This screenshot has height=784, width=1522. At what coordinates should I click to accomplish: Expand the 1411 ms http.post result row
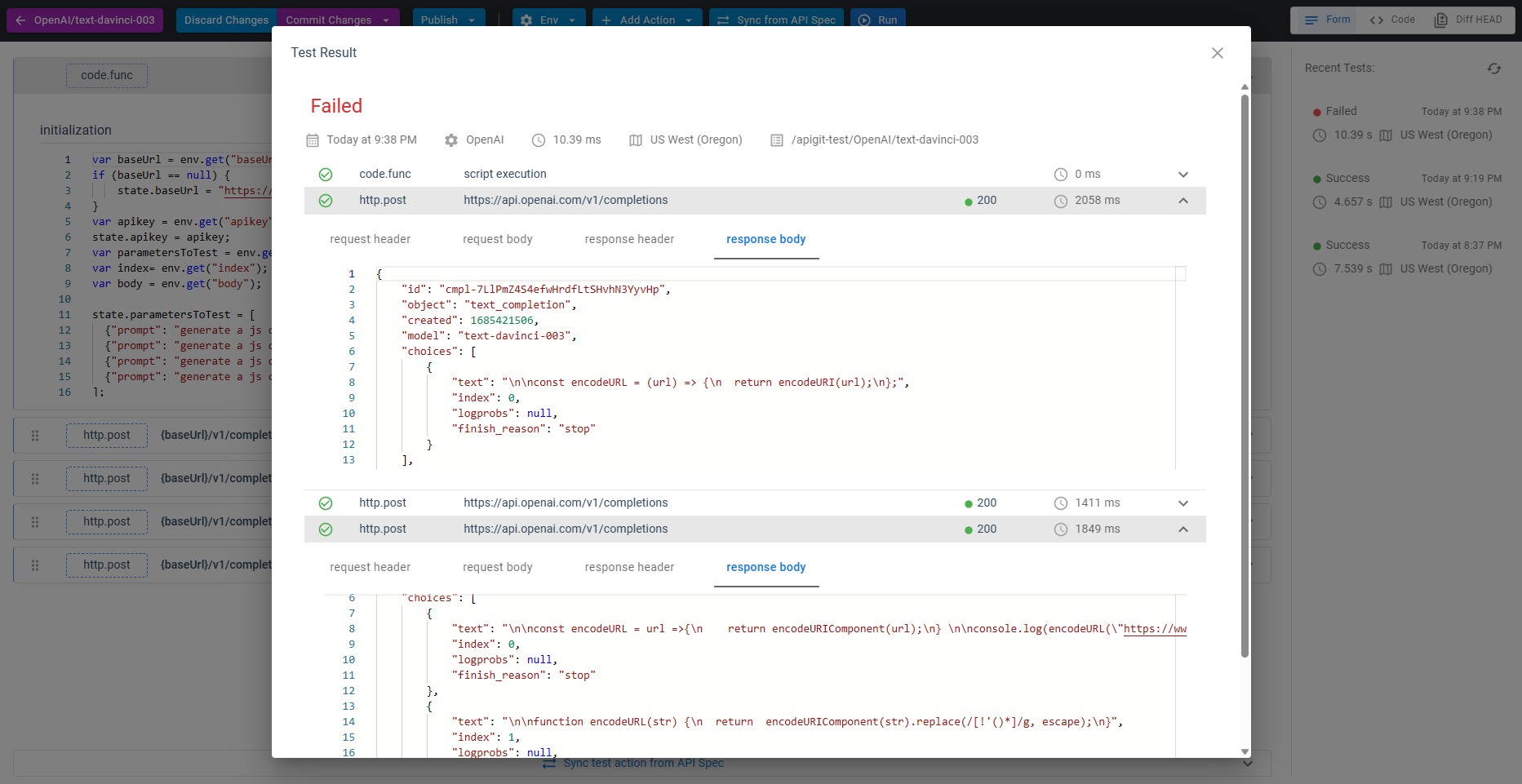tap(1183, 503)
